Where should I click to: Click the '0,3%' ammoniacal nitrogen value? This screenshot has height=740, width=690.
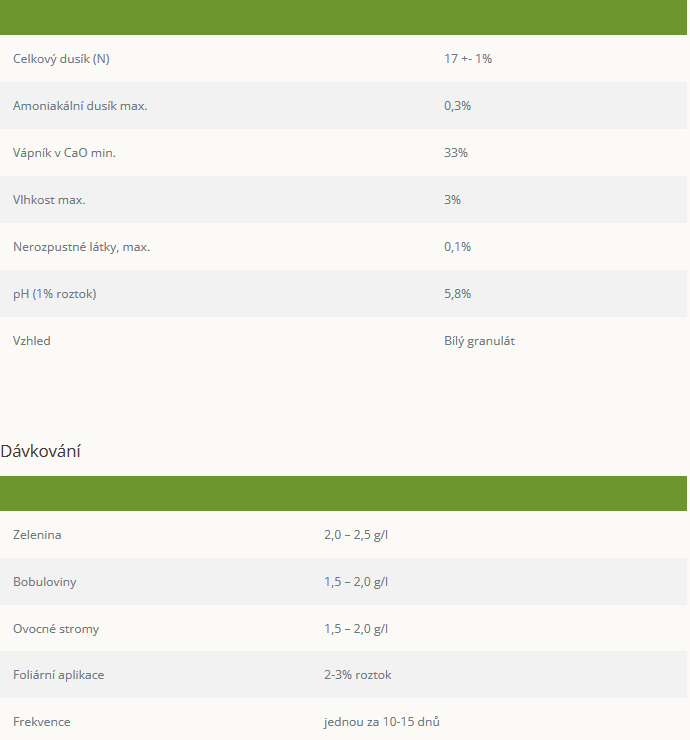click(x=457, y=106)
